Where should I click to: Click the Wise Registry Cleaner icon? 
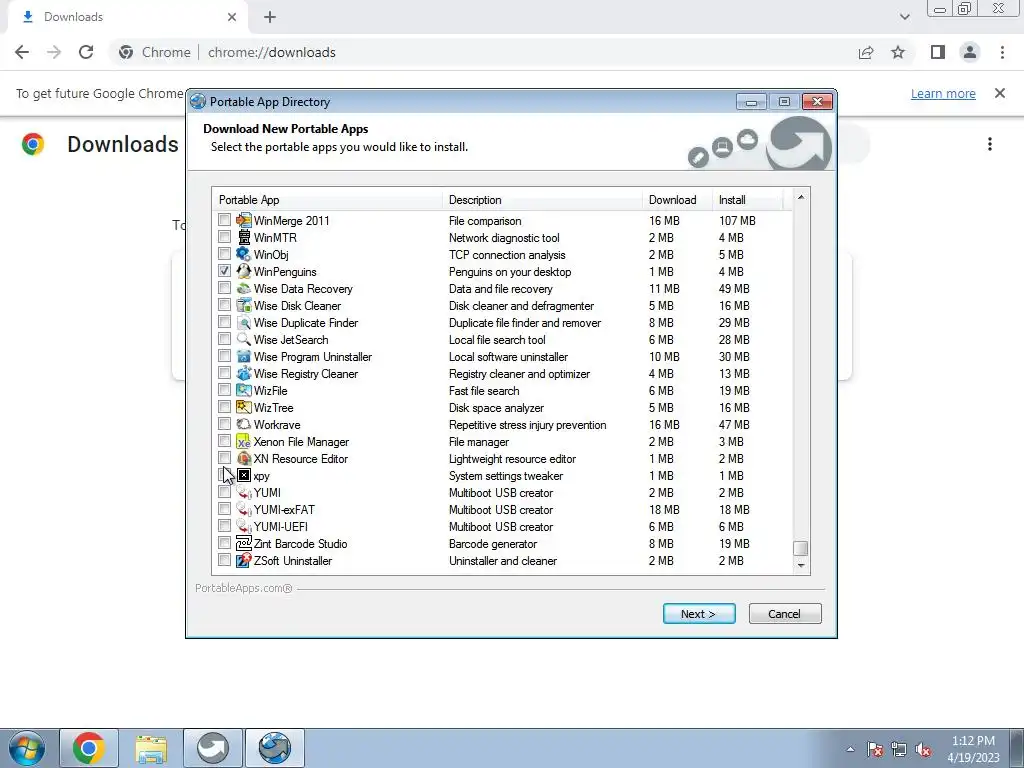[244, 373]
